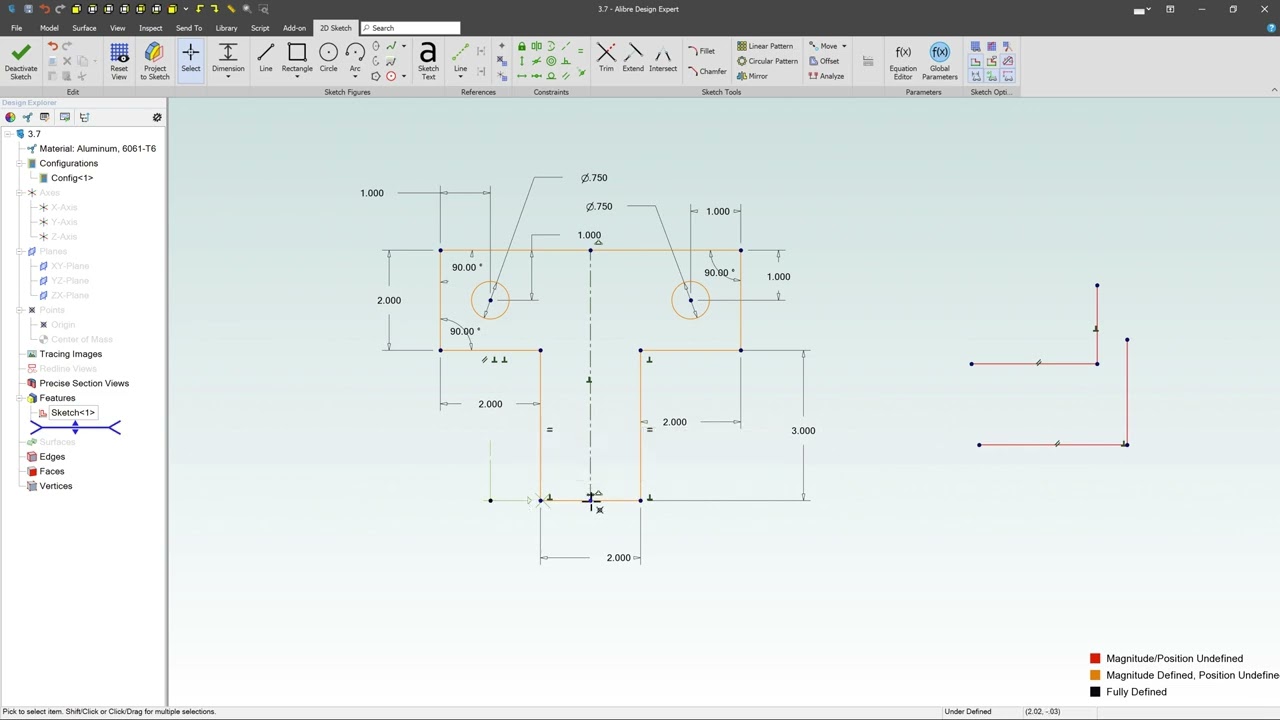Click the Project to Sketch tool

(x=154, y=61)
